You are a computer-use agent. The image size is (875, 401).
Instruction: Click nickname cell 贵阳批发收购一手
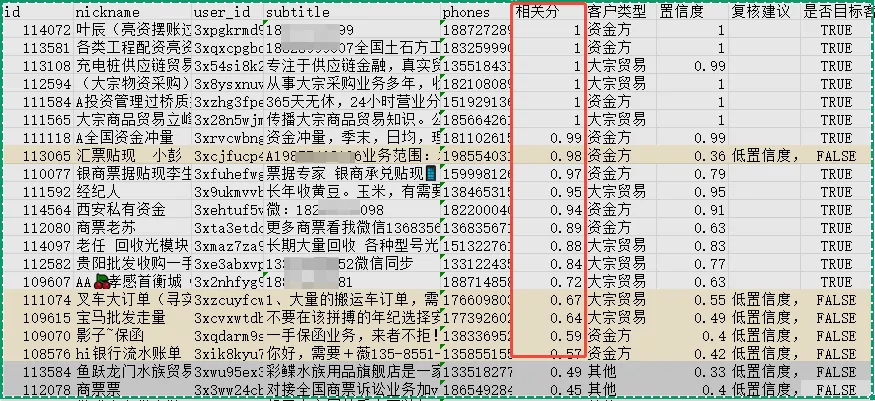coord(133,263)
